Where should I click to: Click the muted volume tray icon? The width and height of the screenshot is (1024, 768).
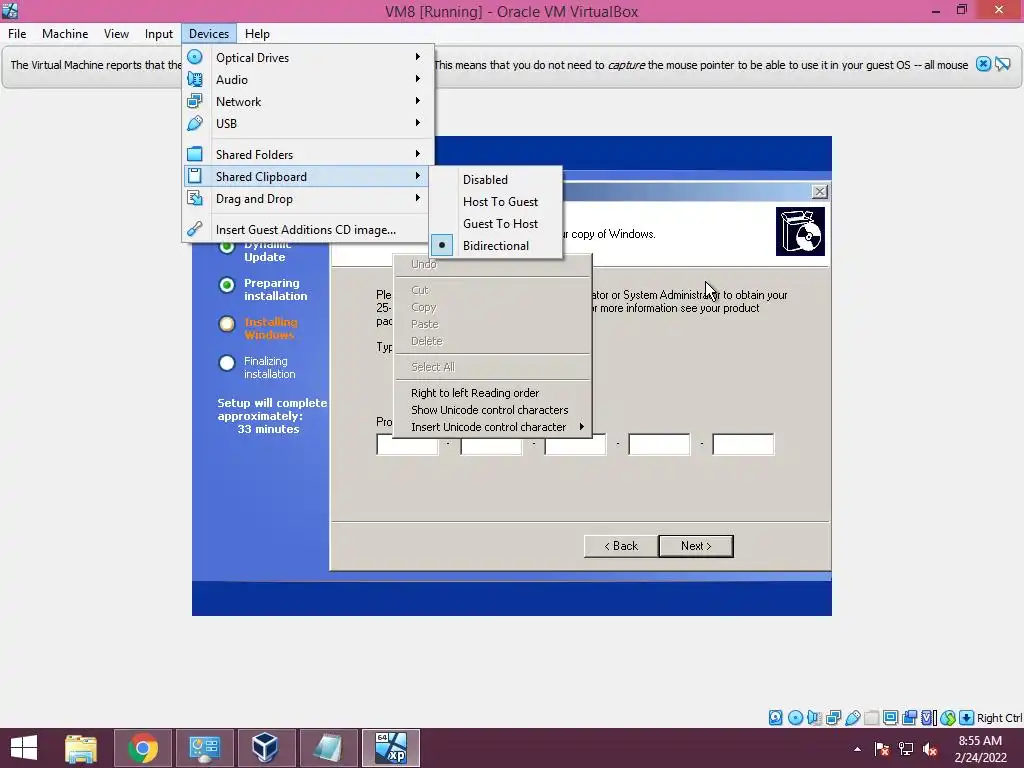(930, 748)
